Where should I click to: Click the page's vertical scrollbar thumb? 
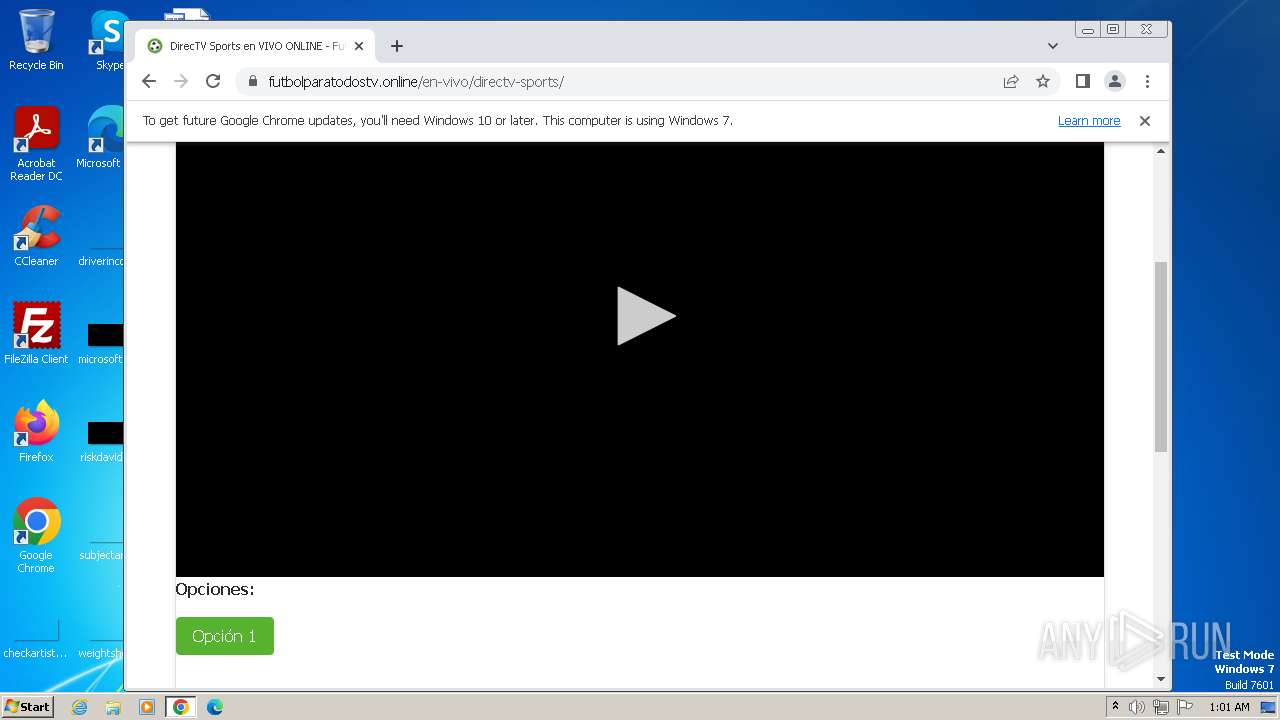tap(1161, 357)
